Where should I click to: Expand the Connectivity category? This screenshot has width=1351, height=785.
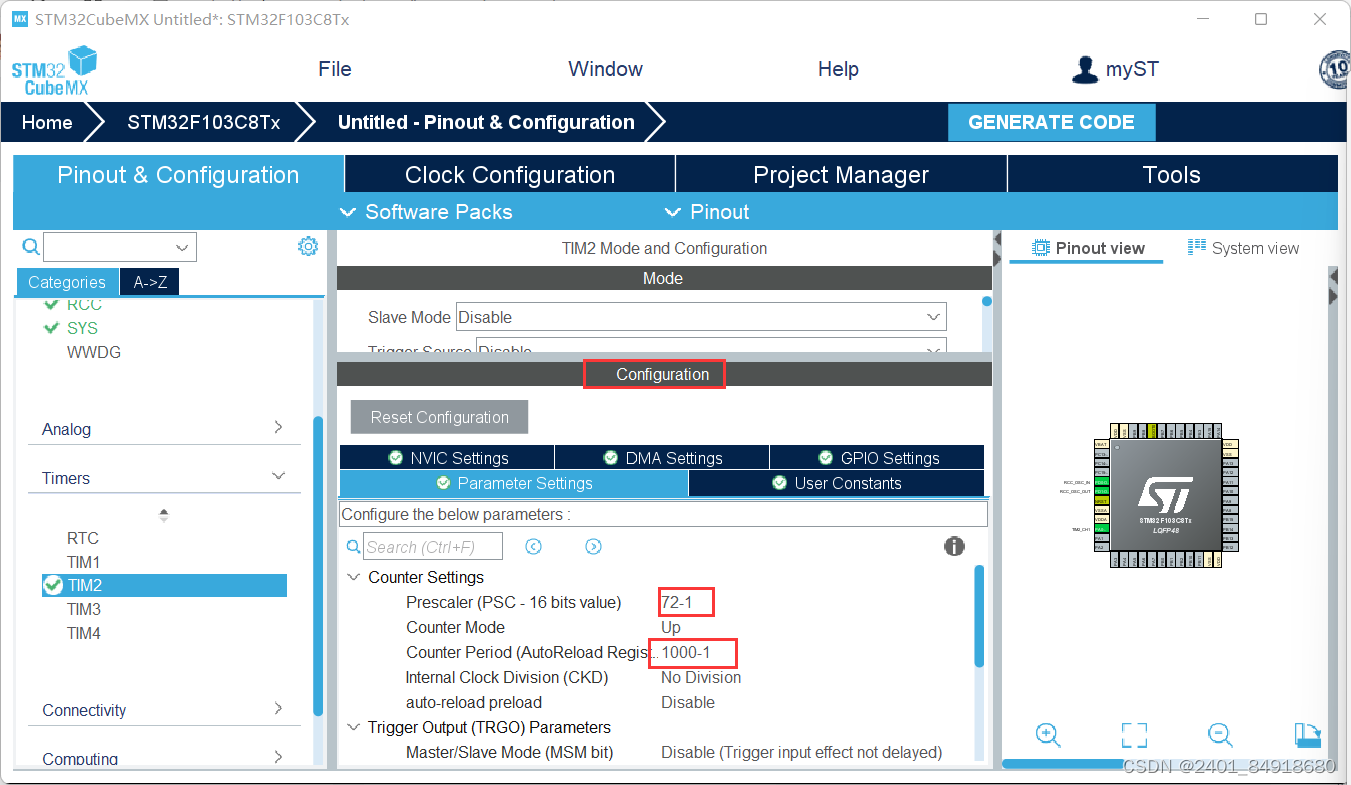(164, 710)
